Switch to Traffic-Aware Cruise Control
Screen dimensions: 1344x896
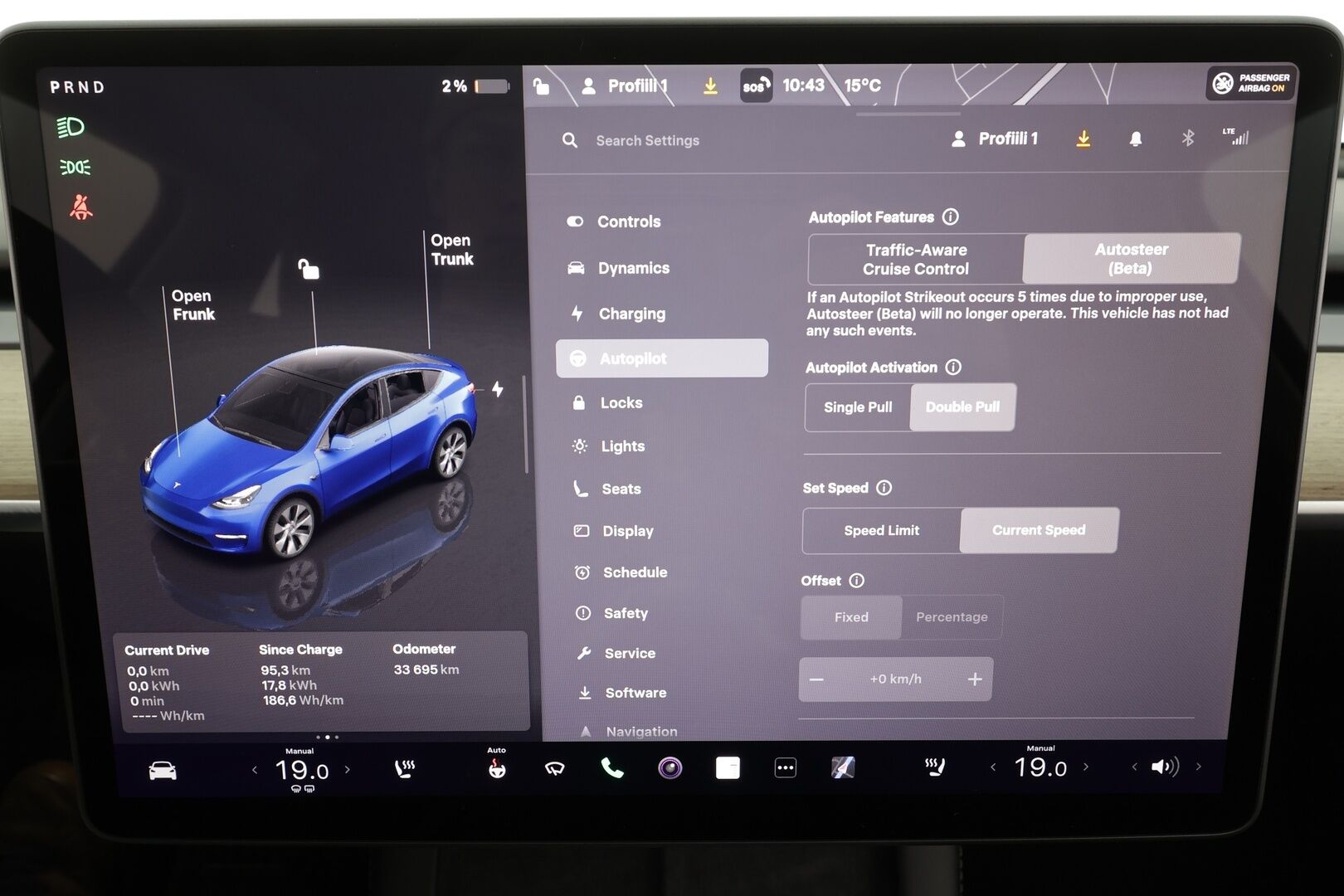915,258
